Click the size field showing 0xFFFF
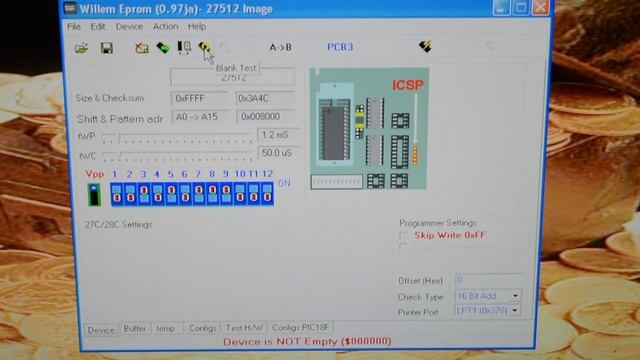This screenshot has height=360, width=640. click(200, 98)
